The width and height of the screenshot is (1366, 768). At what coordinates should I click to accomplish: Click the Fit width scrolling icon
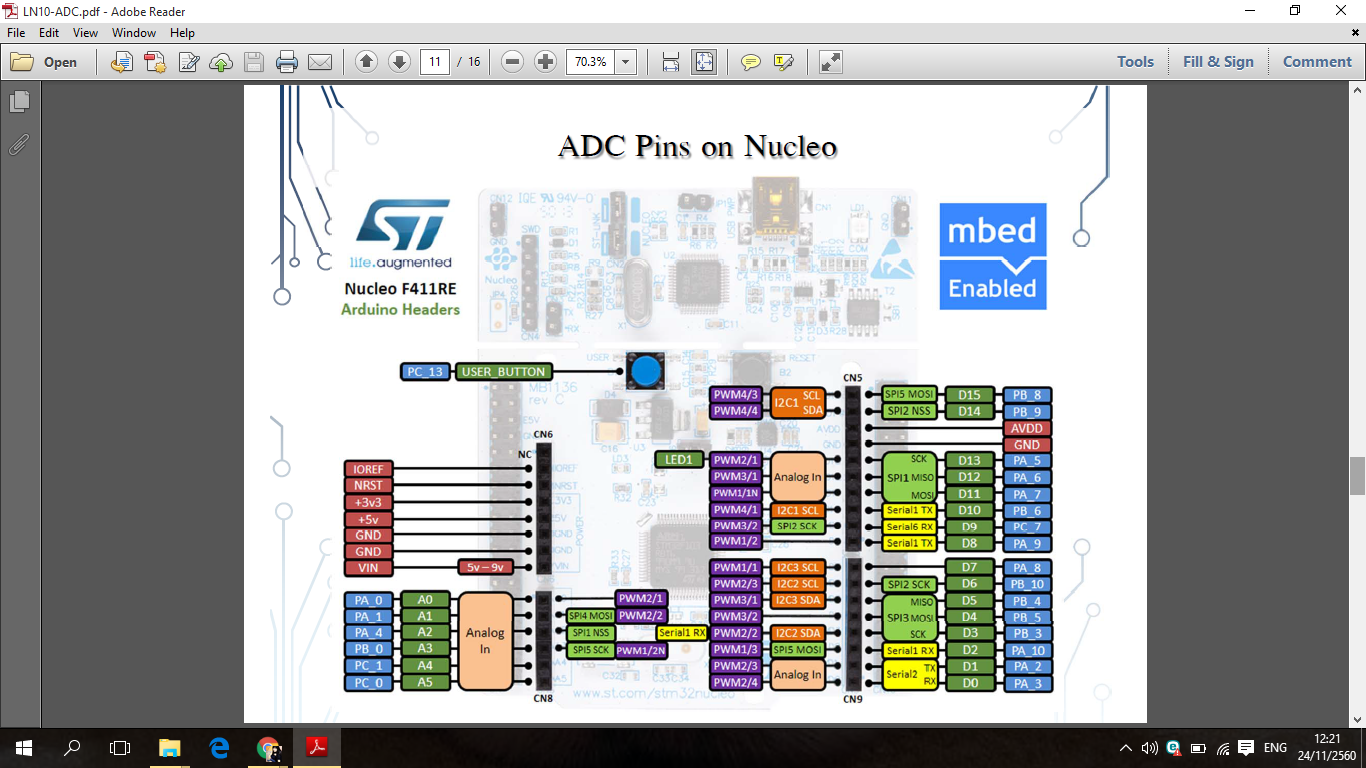coord(671,62)
